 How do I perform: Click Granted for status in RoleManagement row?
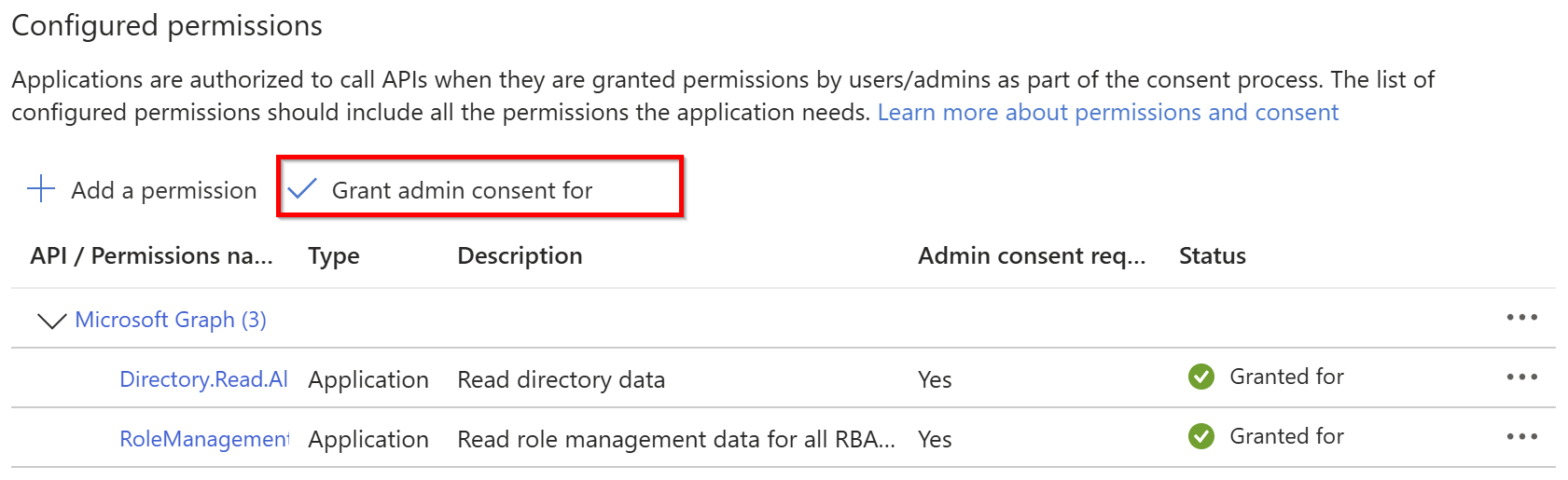pyautogui.click(x=1286, y=436)
